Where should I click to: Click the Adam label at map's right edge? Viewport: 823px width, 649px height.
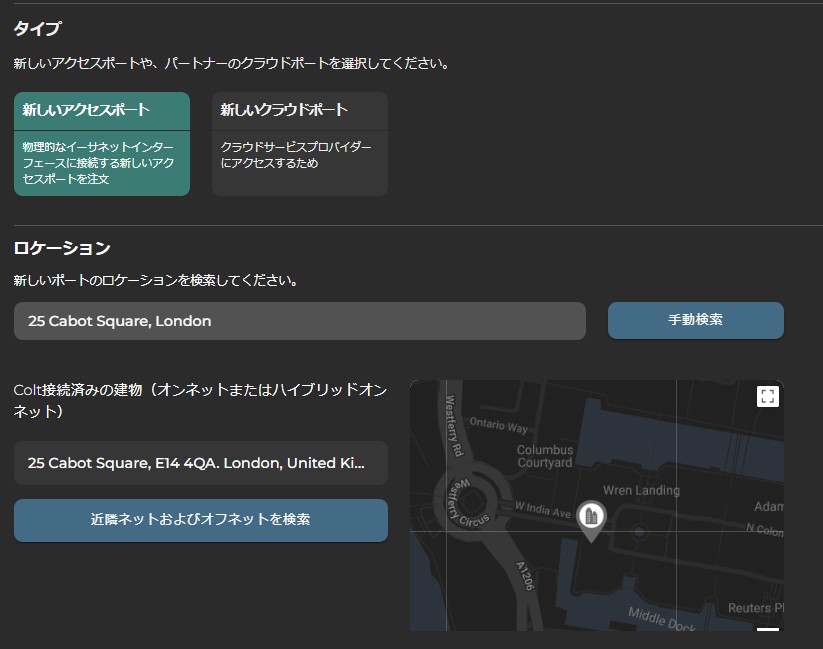[768, 507]
